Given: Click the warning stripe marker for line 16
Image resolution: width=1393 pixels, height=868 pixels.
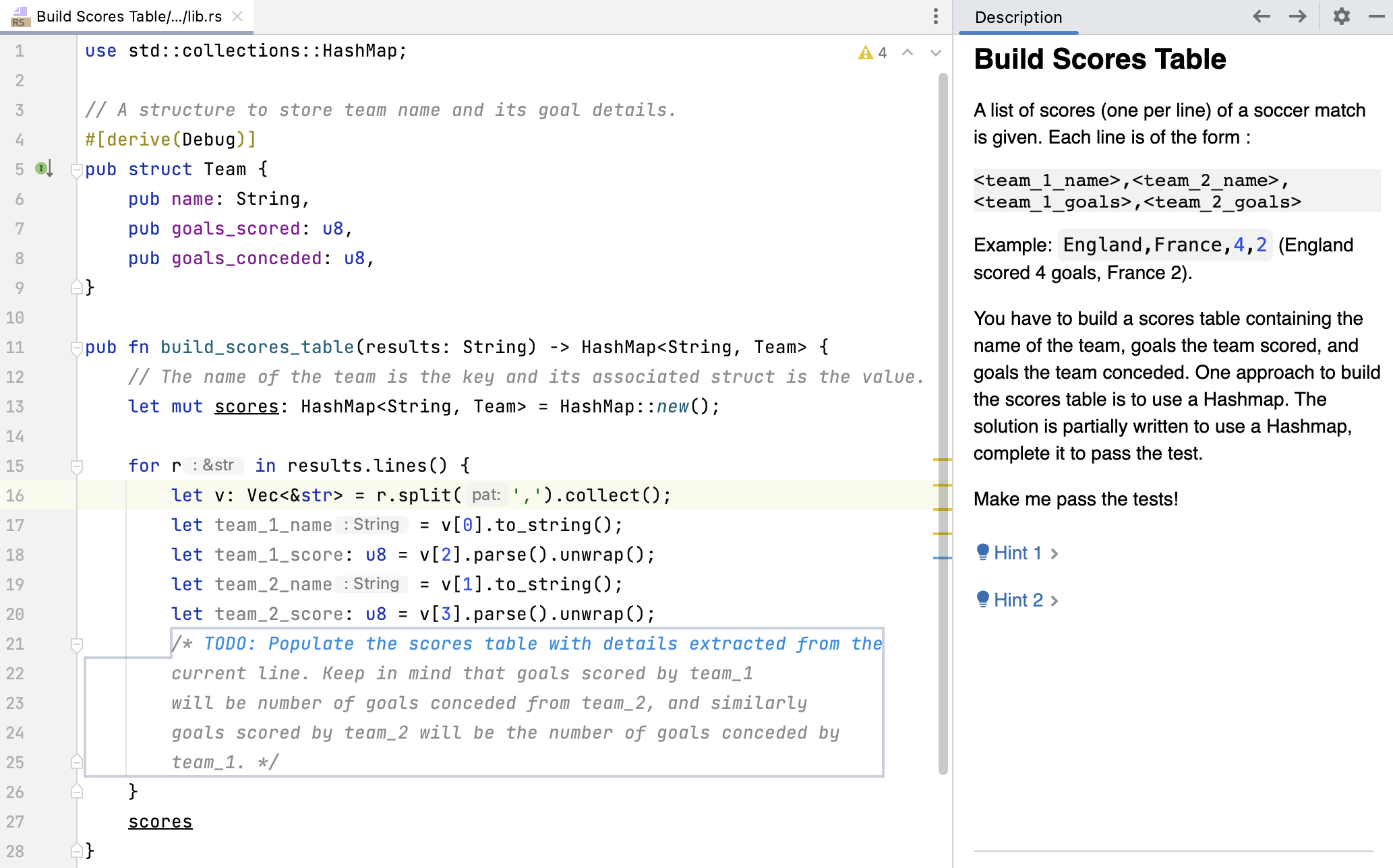Looking at the screenshot, I should (942, 485).
